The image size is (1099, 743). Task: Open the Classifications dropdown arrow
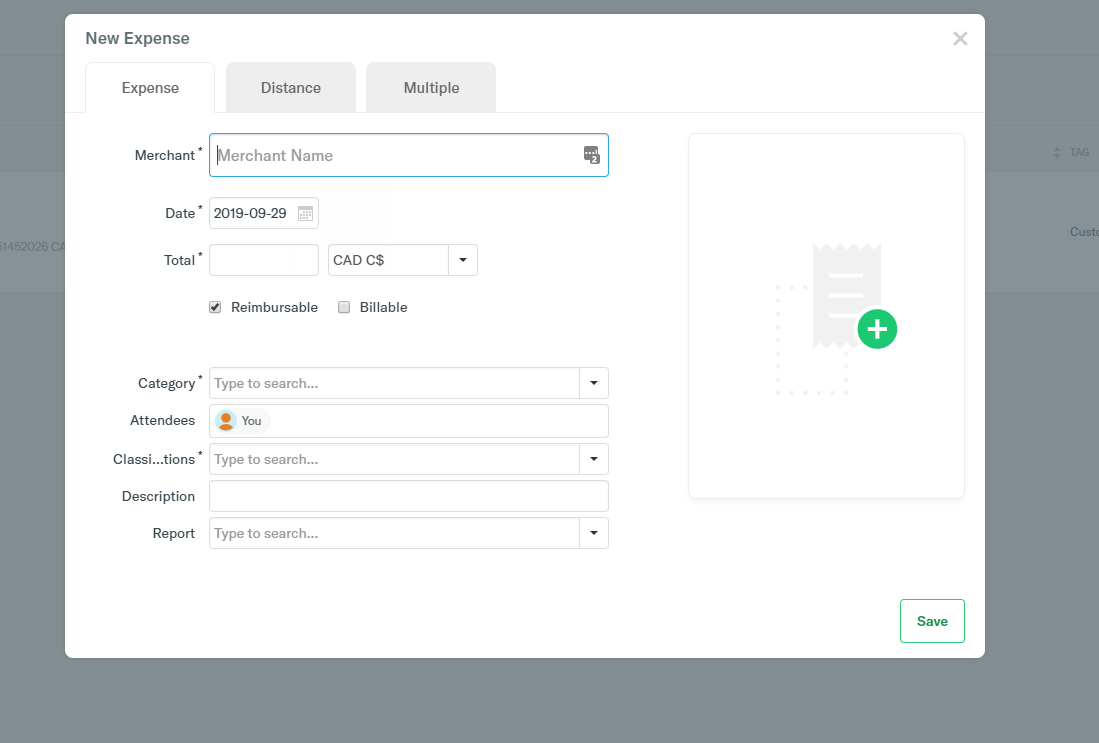coord(594,459)
